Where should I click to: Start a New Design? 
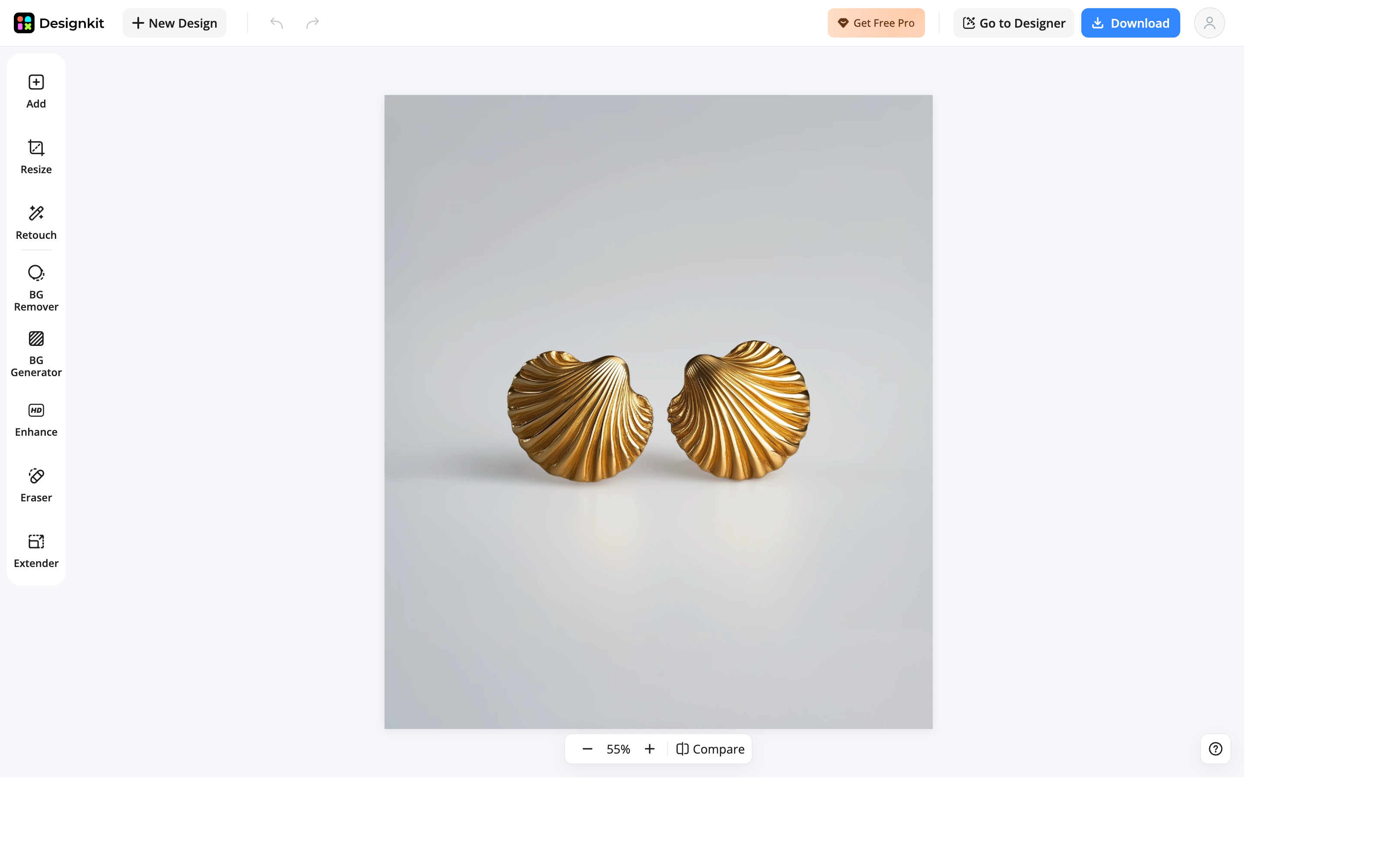[x=175, y=23]
